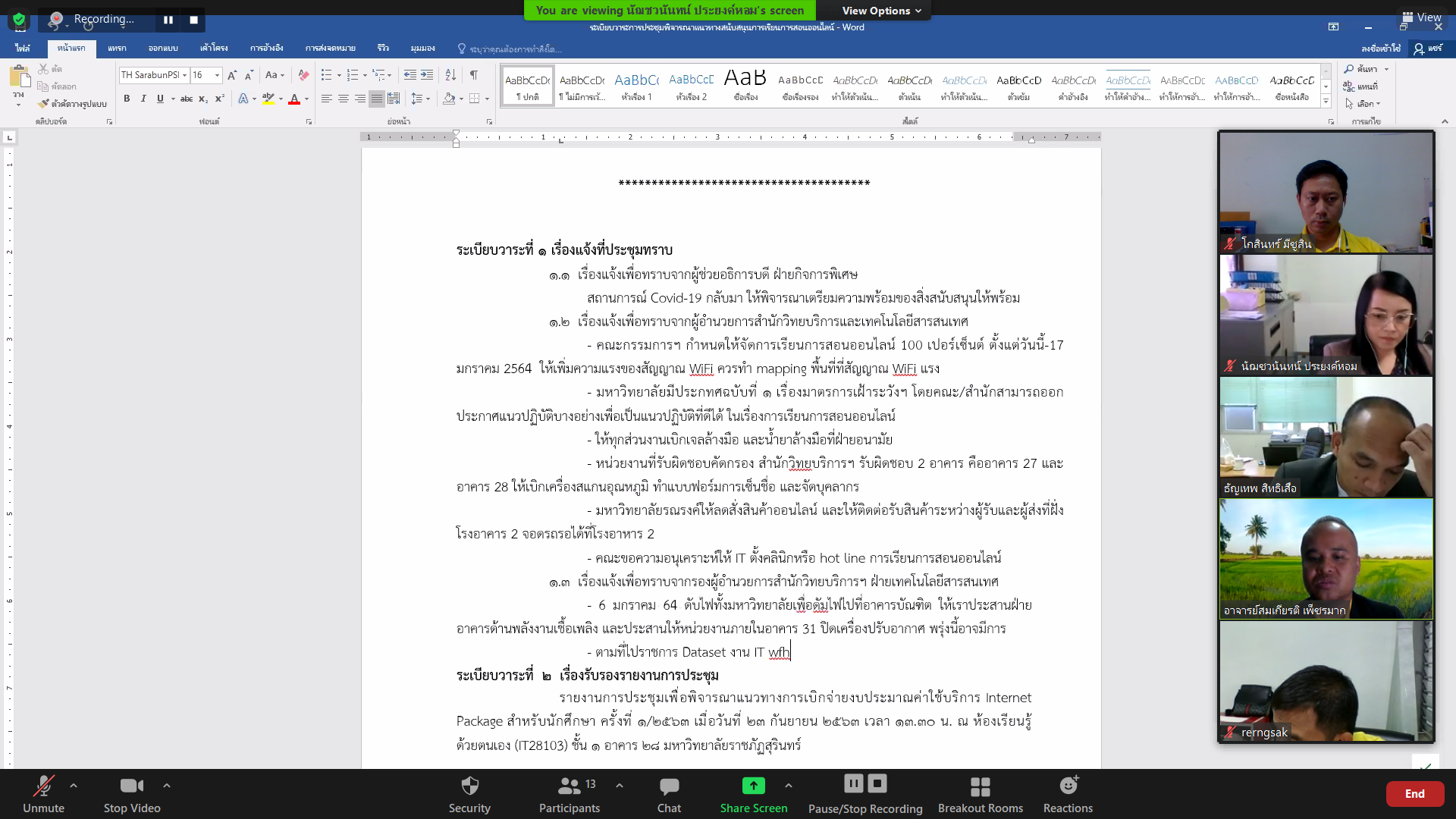Stop the recording using top stop button
The height and width of the screenshot is (819, 1456).
(x=193, y=20)
